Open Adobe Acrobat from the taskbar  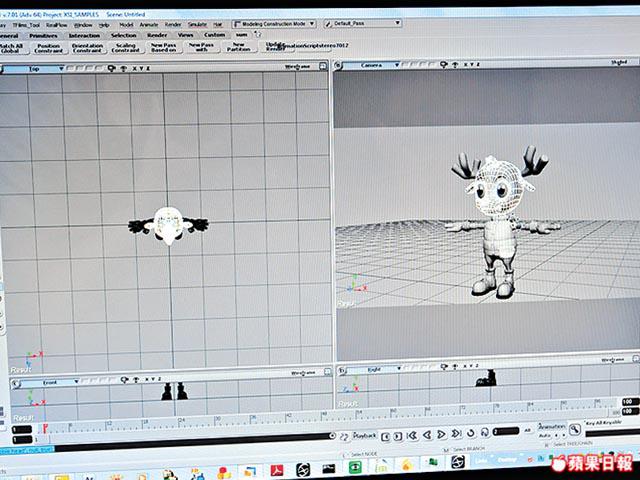point(276,471)
